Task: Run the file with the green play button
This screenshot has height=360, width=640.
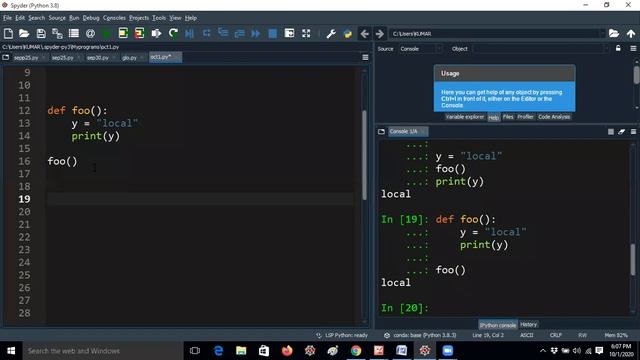Action: coord(107,33)
